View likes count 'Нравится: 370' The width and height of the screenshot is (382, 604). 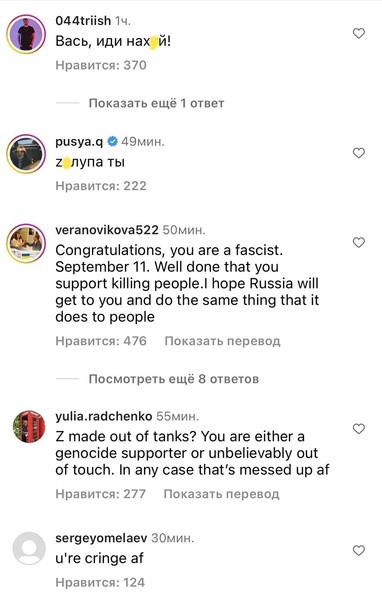pyautogui.click(x=101, y=65)
